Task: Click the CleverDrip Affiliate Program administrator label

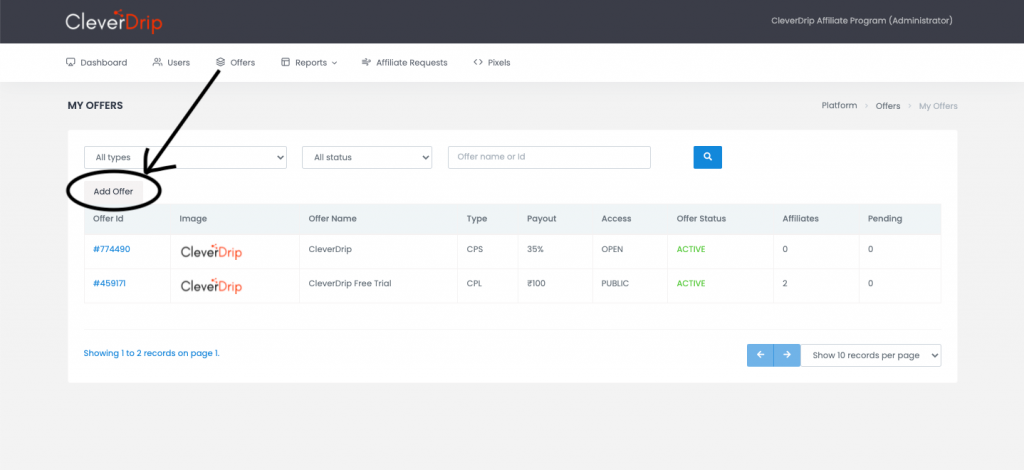Action: coord(861,21)
